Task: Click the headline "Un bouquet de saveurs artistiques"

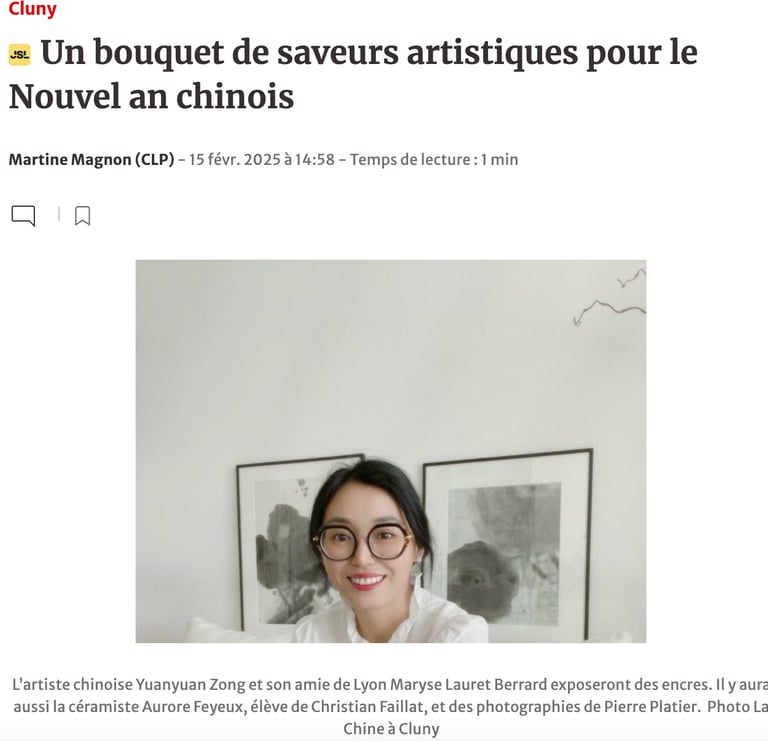Action: pyautogui.click(x=309, y=52)
